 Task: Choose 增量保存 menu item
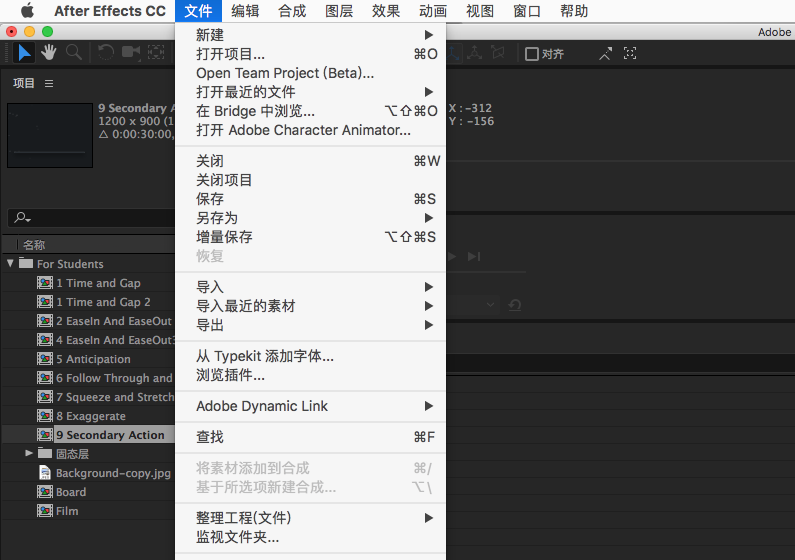pyautogui.click(x=310, y=237)
